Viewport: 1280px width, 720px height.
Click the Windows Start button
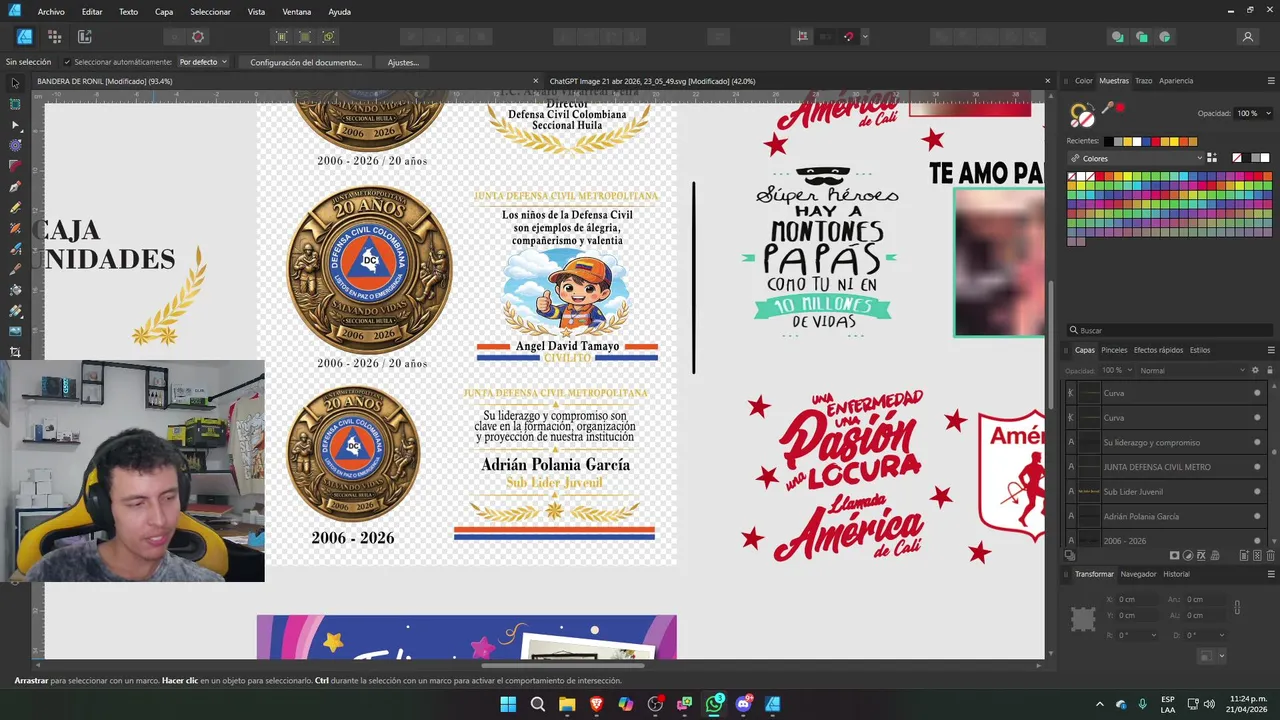[x=508, y=704]
